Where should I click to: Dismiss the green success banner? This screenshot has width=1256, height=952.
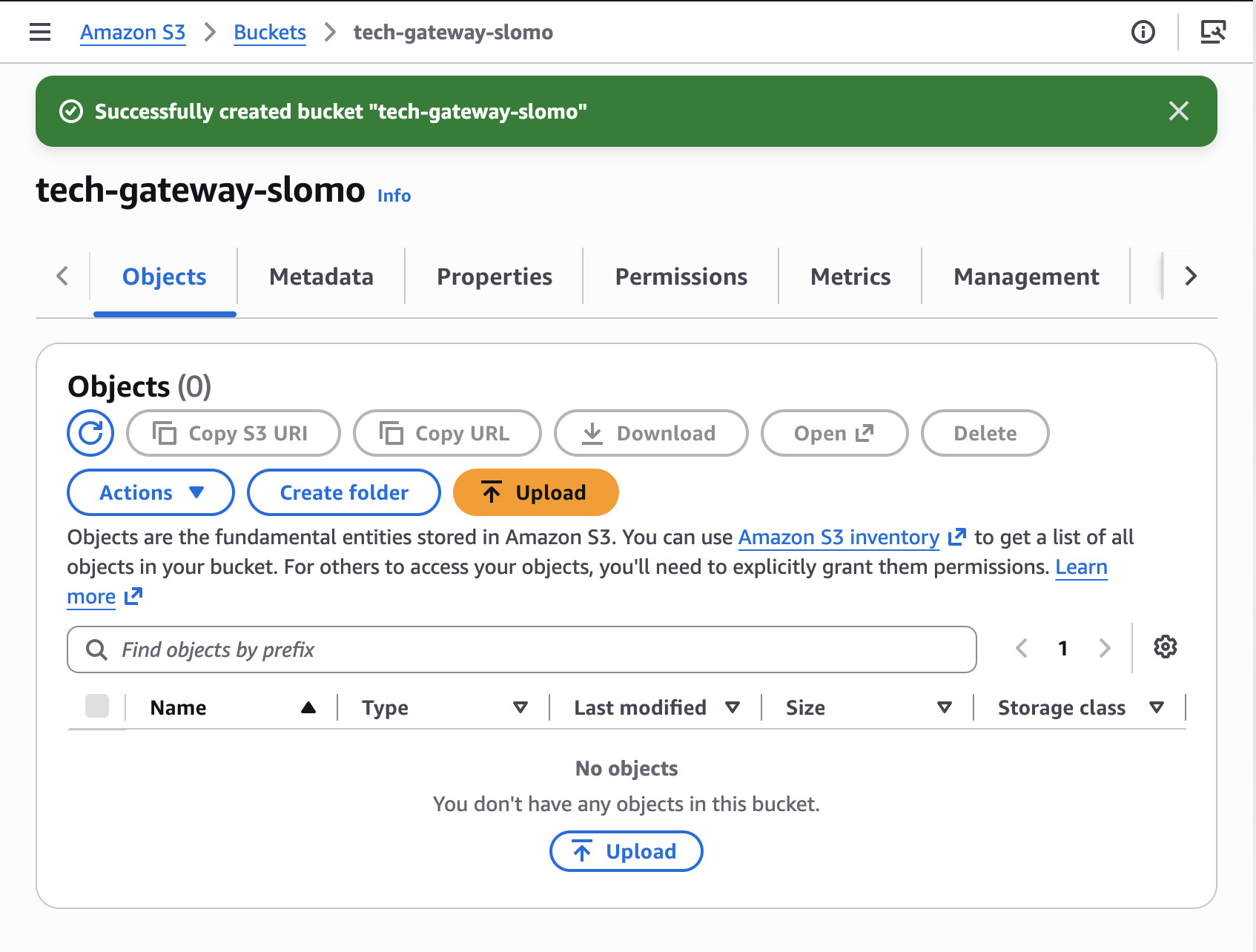click(1178, 111)
